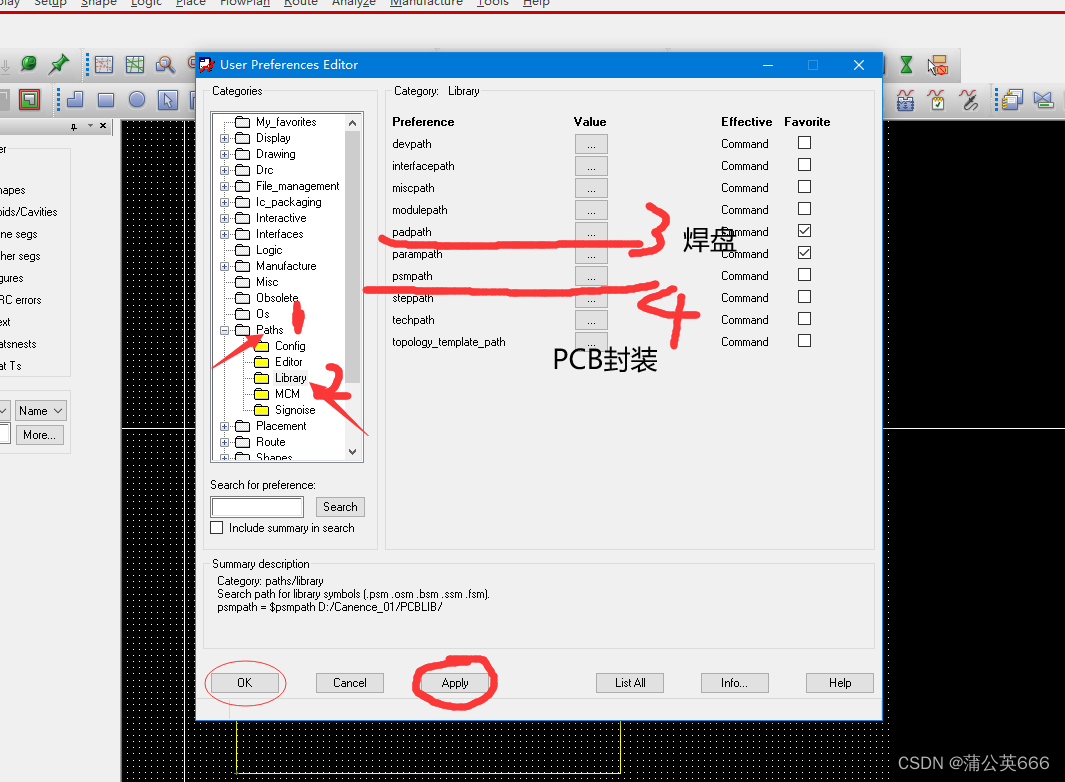Select the rectangle shape tool

coord(106,99)
